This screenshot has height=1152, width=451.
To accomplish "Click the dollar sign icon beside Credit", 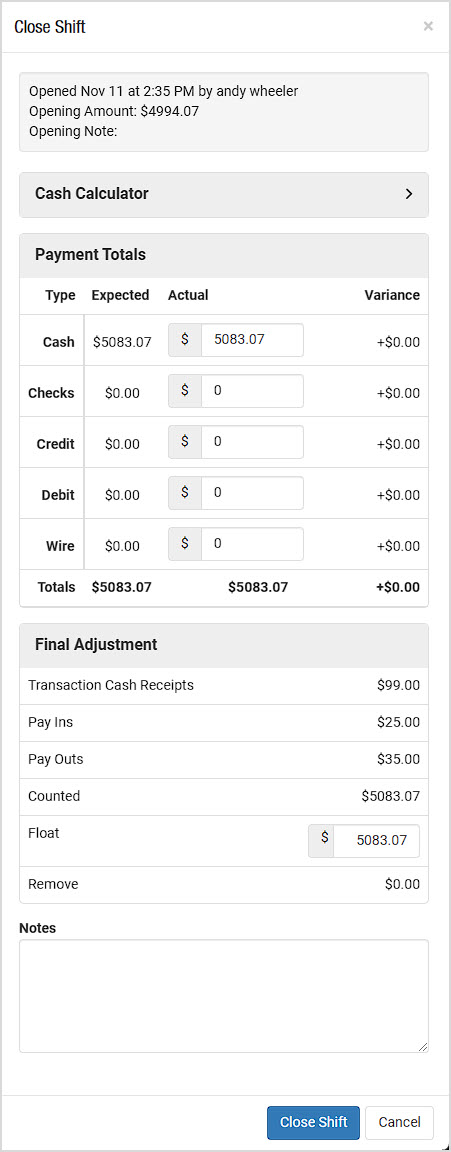I will (x=185, y=442).
